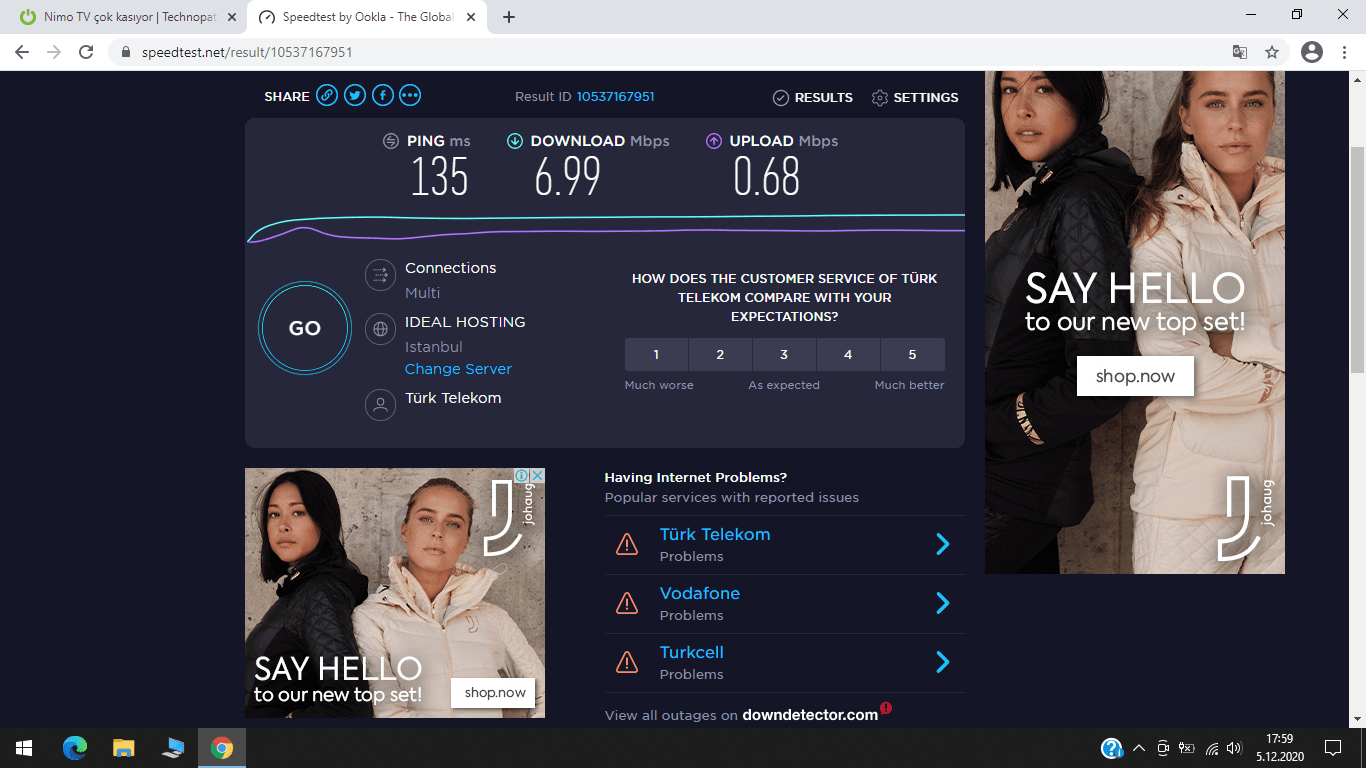Open more share options icon

click(410, 96)
